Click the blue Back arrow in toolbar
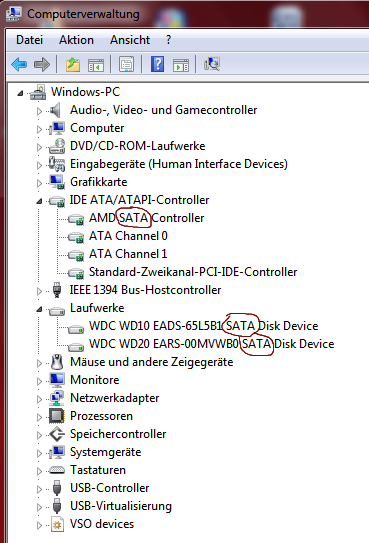 pos(19,64)
